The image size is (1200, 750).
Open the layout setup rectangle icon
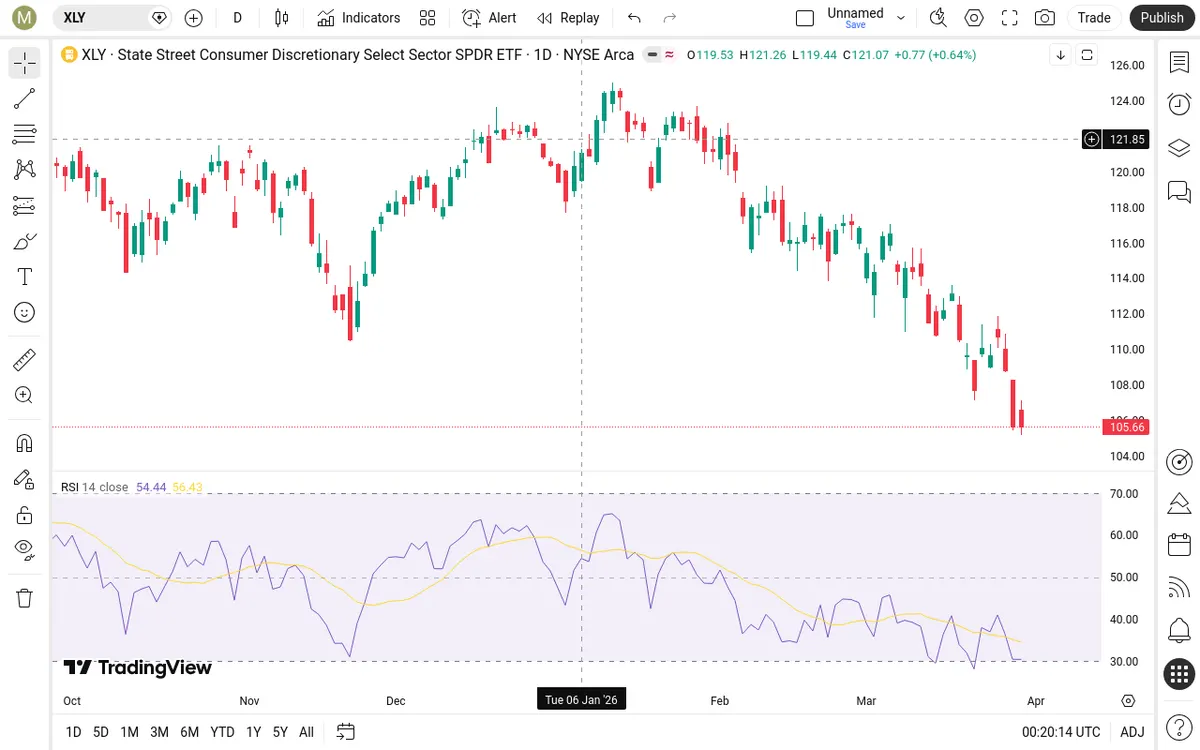pyautogui.click(x=805, y=18)
